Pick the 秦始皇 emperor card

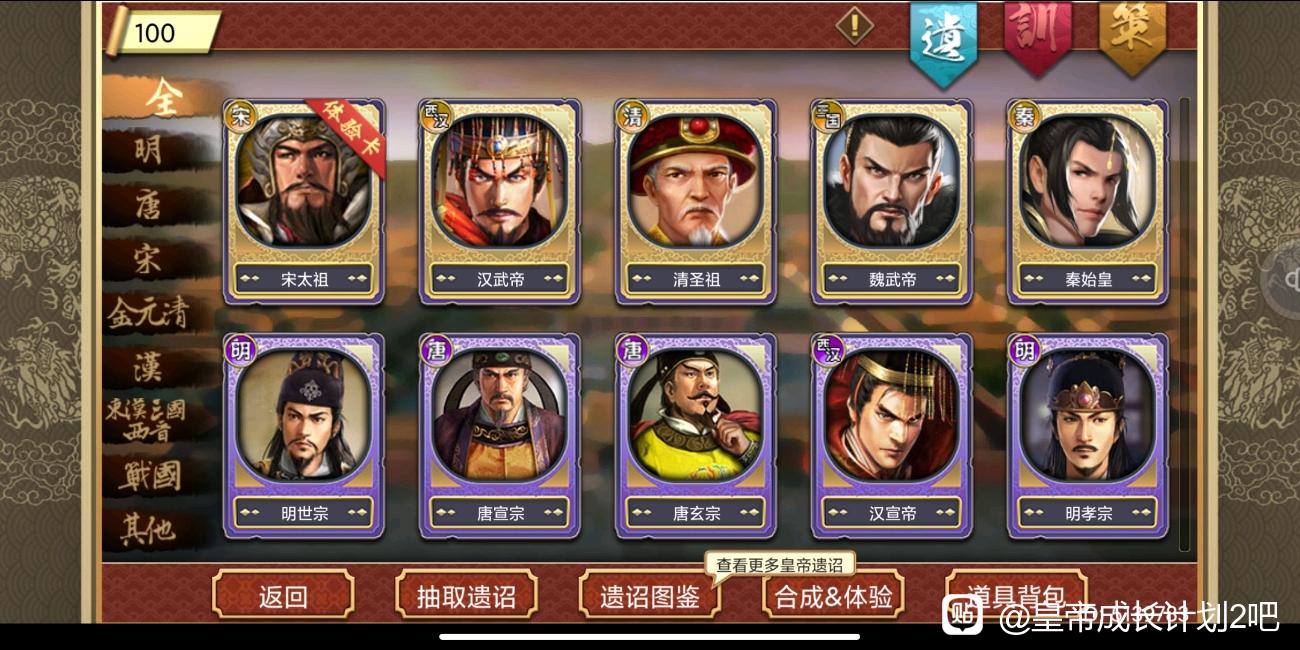[1087, 201]
